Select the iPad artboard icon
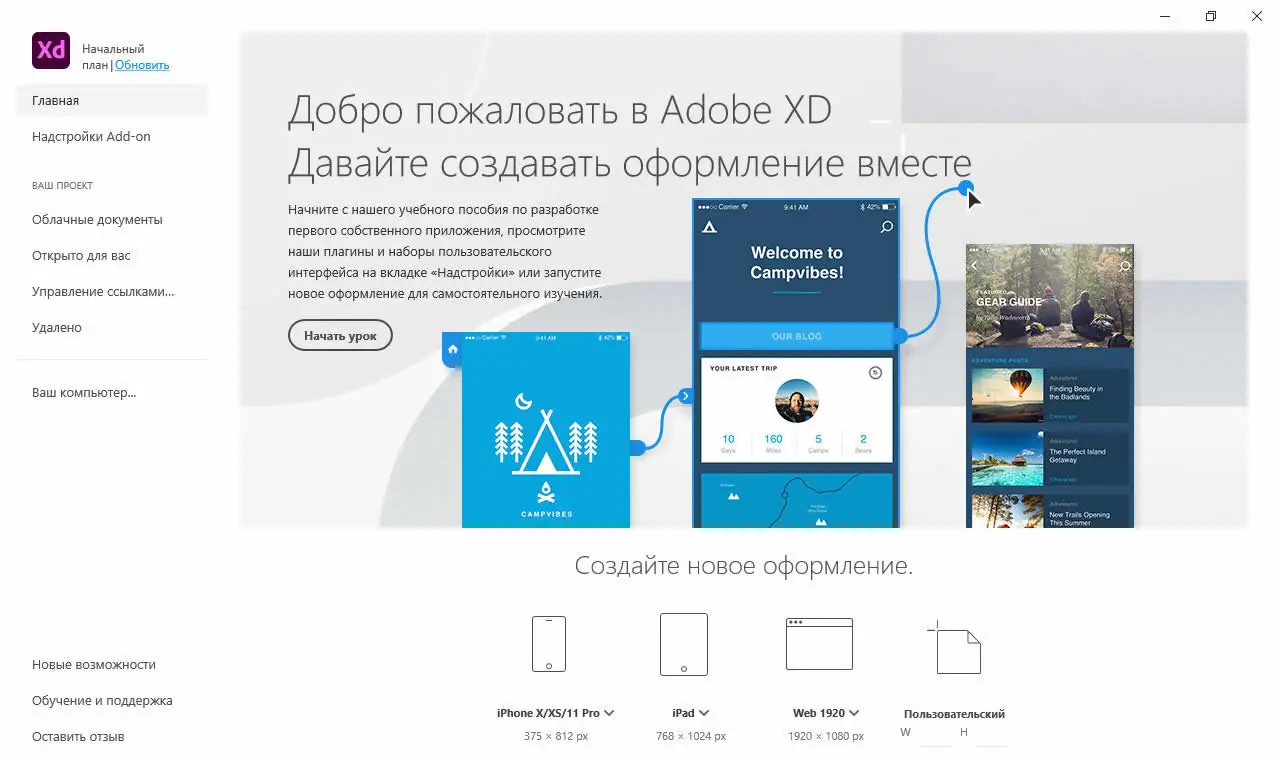The width and height of the screenshot is (1280, 760). pyautogui.click(x=684, y=644)
